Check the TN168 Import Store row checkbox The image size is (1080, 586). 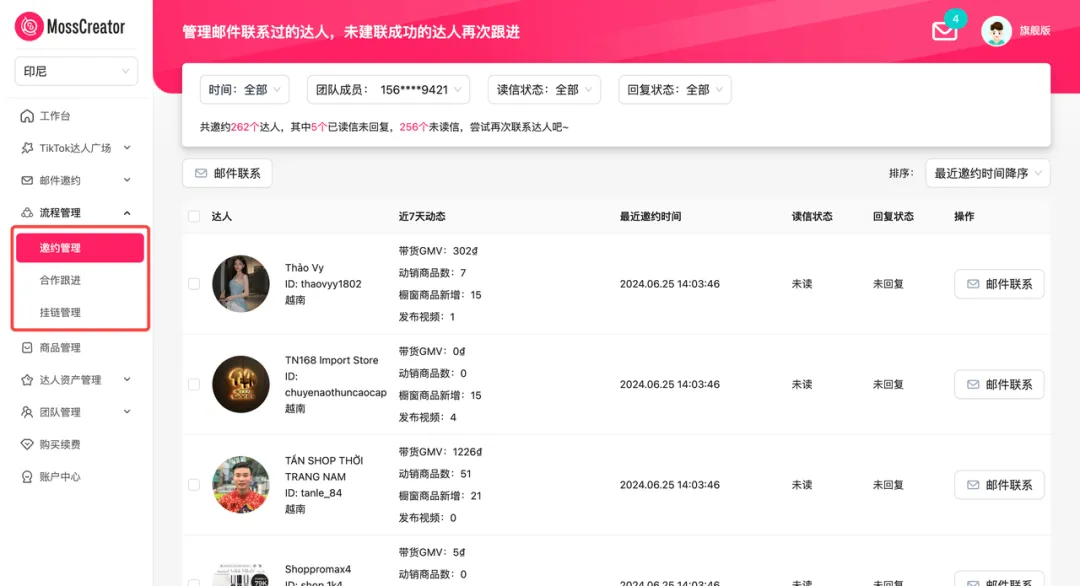point(194,384)
